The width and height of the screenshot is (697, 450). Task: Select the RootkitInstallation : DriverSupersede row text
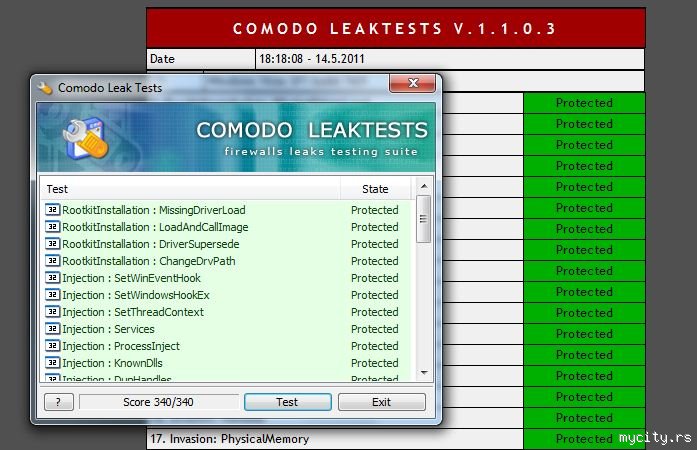click(151, 244)
